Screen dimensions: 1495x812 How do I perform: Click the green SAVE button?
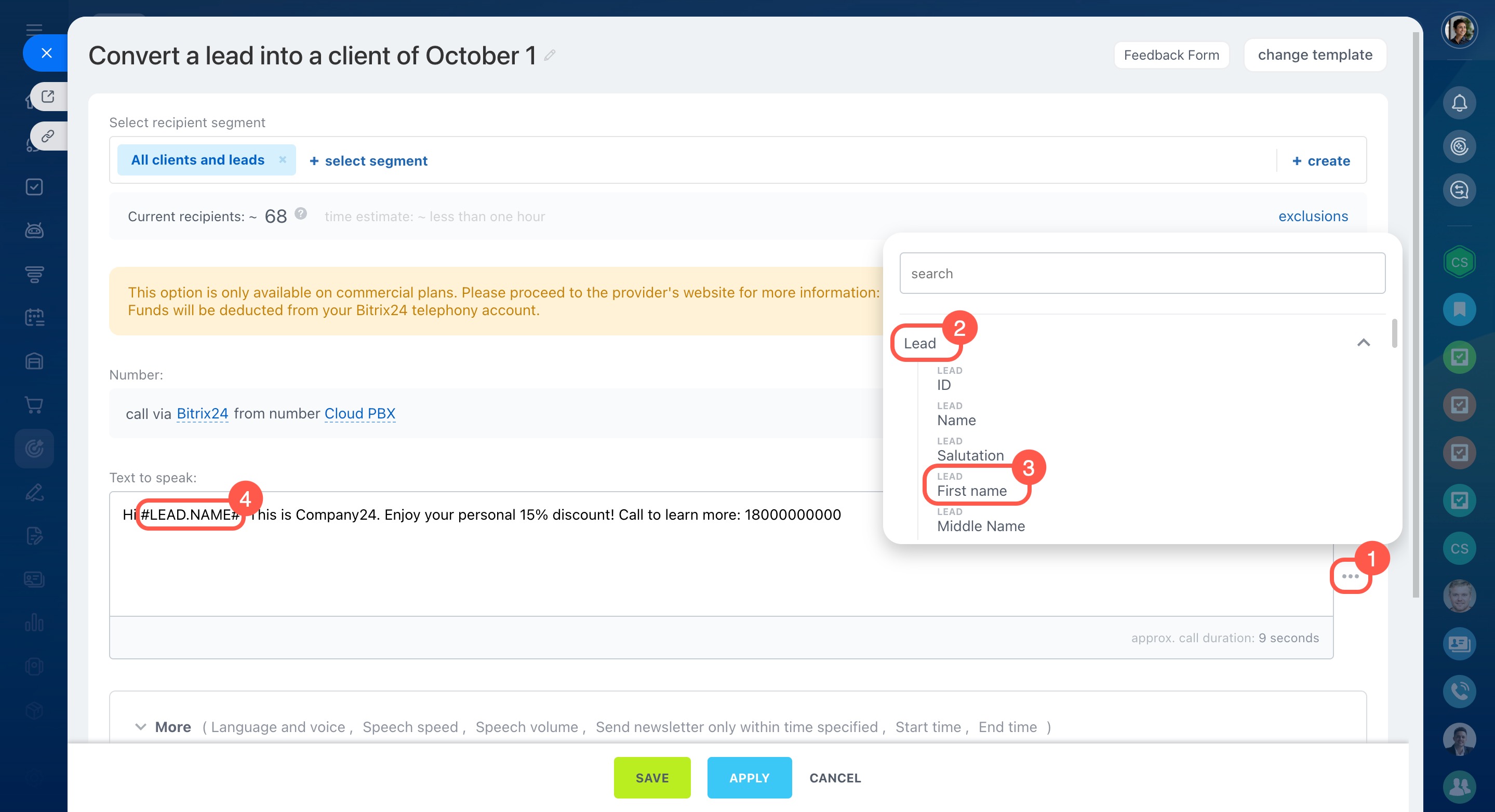click(652, 777)
